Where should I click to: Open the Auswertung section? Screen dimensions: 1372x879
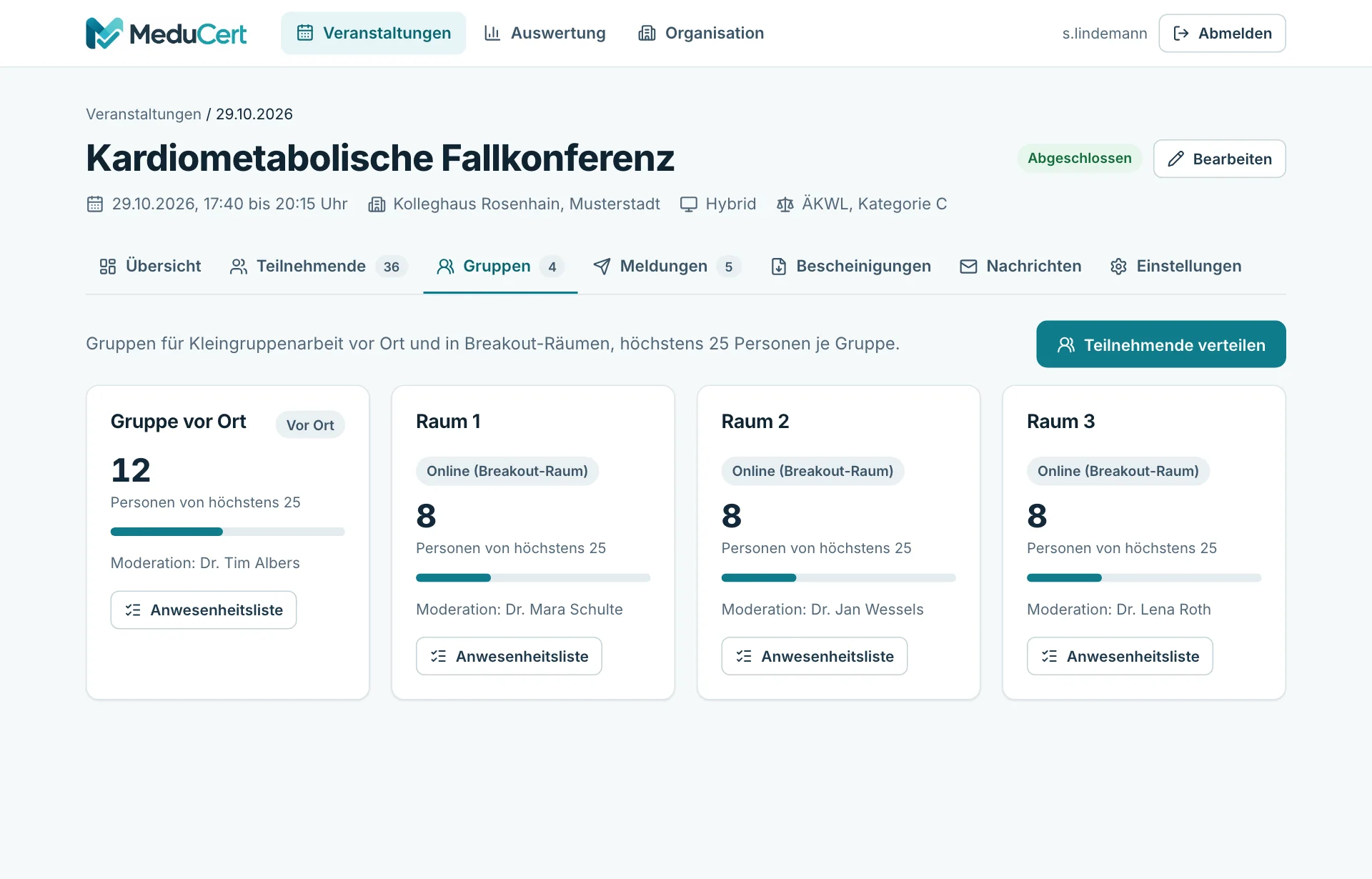point(545,33)
